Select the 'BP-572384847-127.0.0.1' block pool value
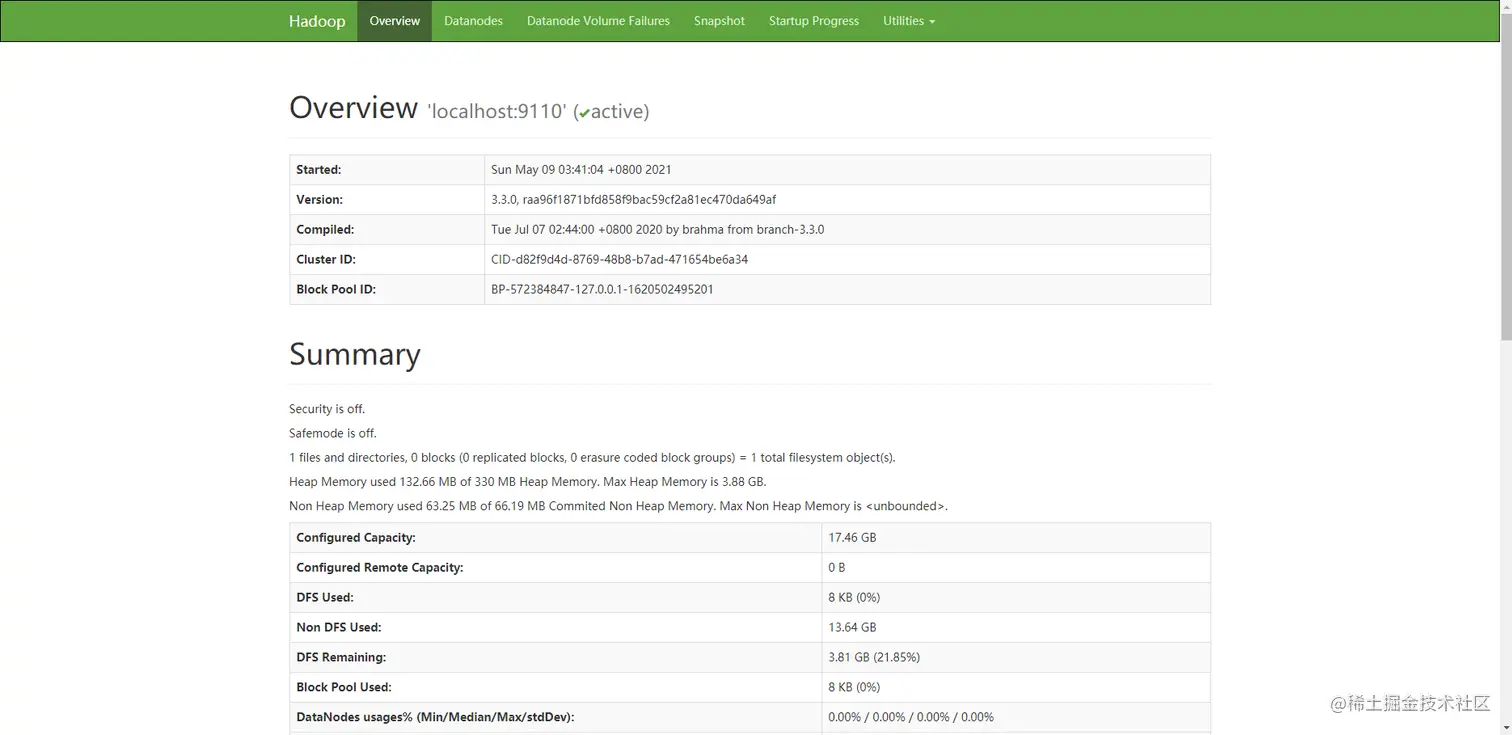 tap(602, 290)
